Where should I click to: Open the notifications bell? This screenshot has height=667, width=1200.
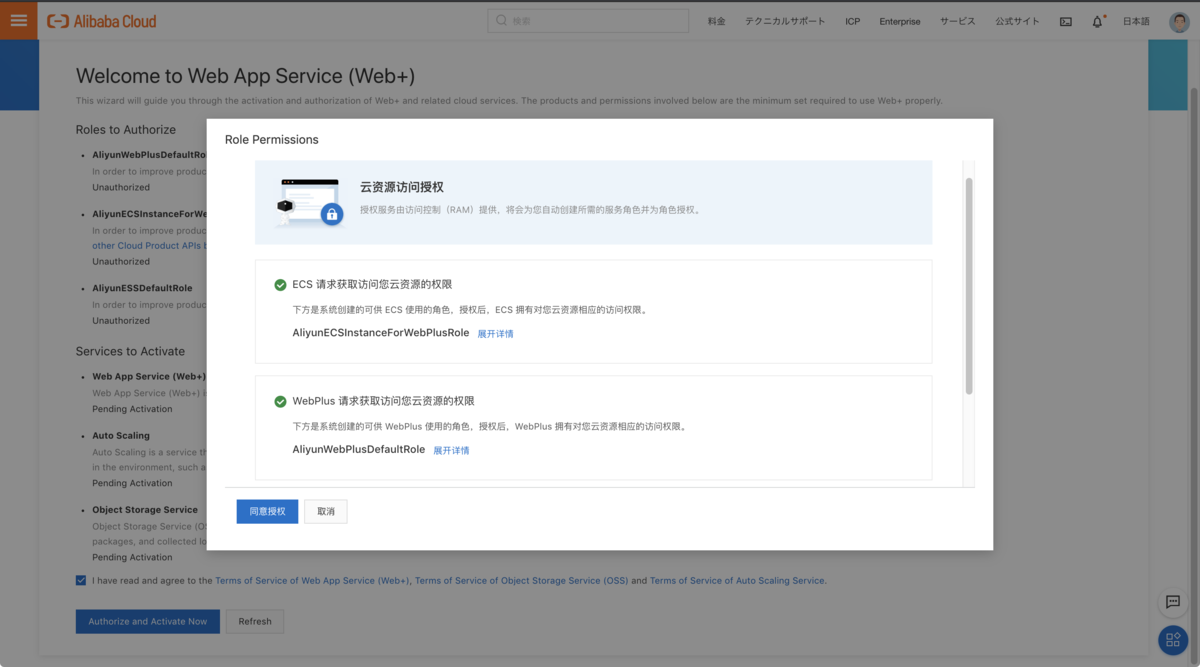tap(1097, 21)
